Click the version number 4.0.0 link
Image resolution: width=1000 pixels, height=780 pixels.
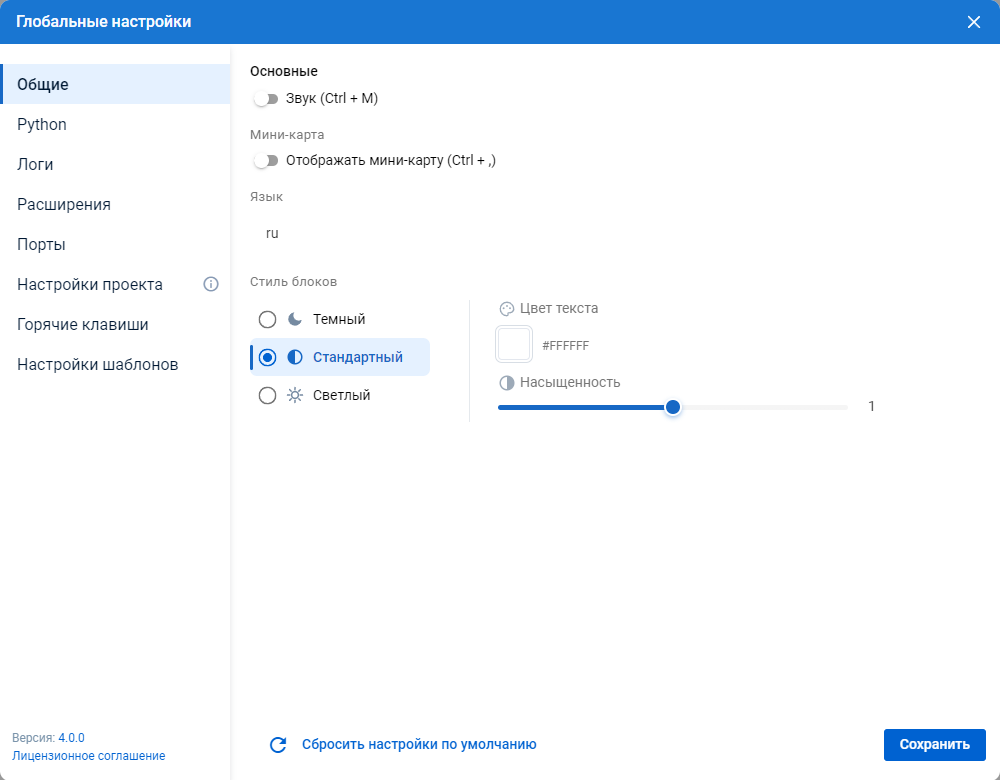[71, 738]
